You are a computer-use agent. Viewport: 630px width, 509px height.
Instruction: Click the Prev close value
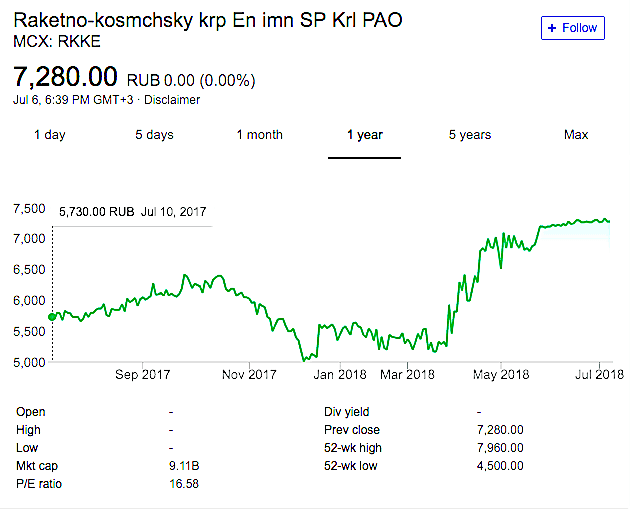coord(500,430)
